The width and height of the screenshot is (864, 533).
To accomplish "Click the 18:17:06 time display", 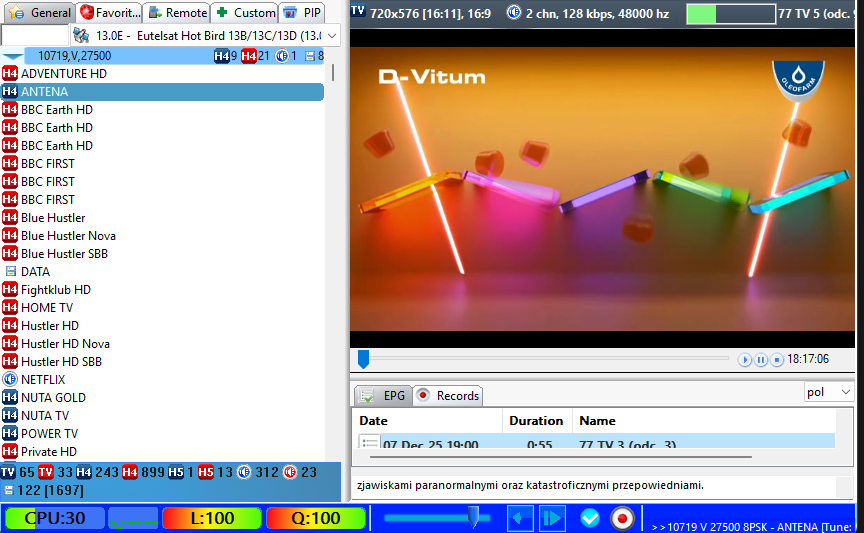I will pos(808,359).
